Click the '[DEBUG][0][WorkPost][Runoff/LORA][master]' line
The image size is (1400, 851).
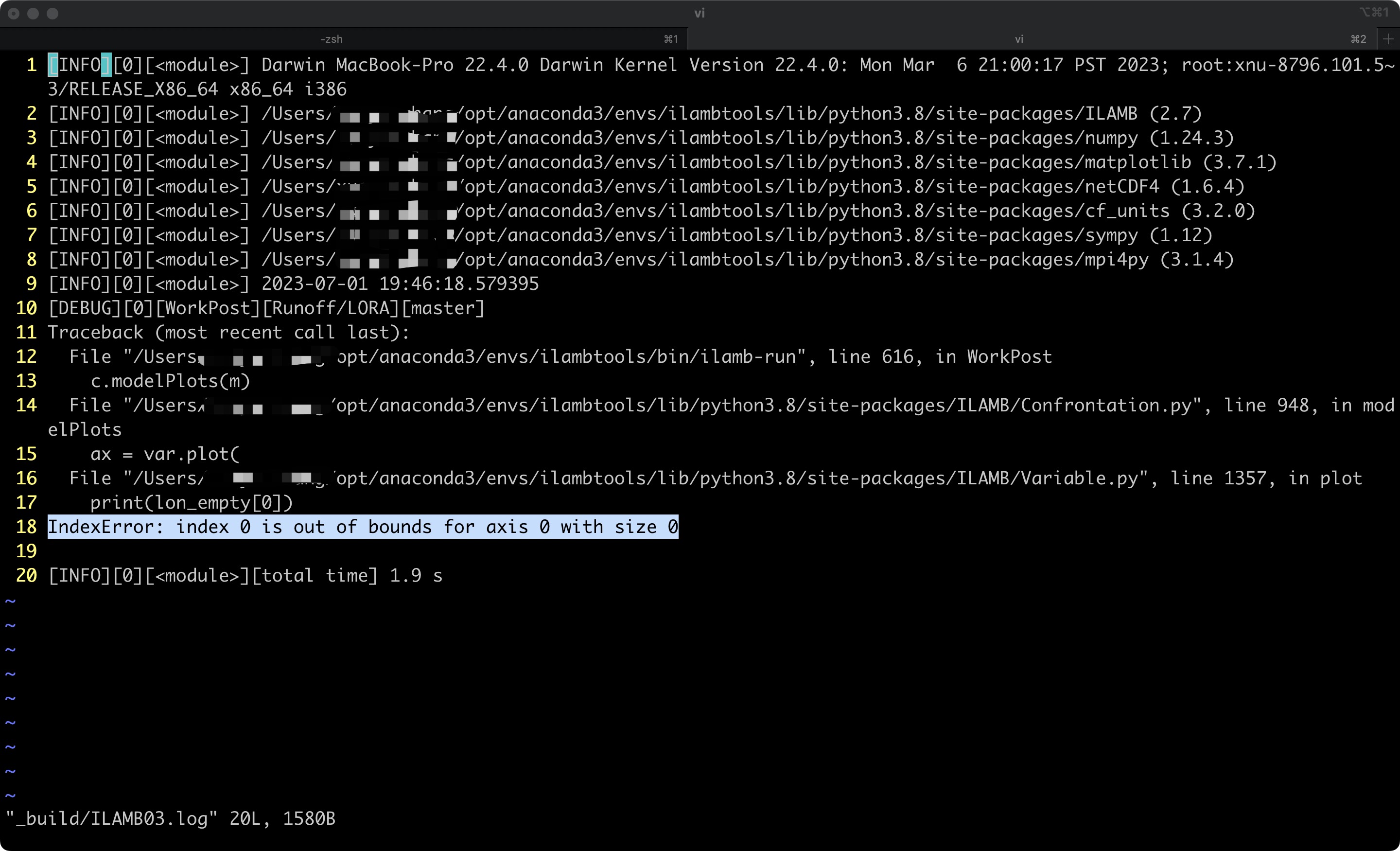point(266,308)
